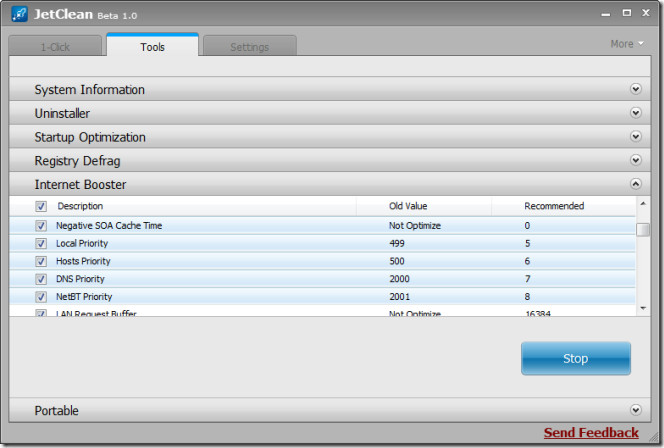Expand the System Information section arrow
The width and height of the screenshot is (664, 448).
tap(636, 89)
